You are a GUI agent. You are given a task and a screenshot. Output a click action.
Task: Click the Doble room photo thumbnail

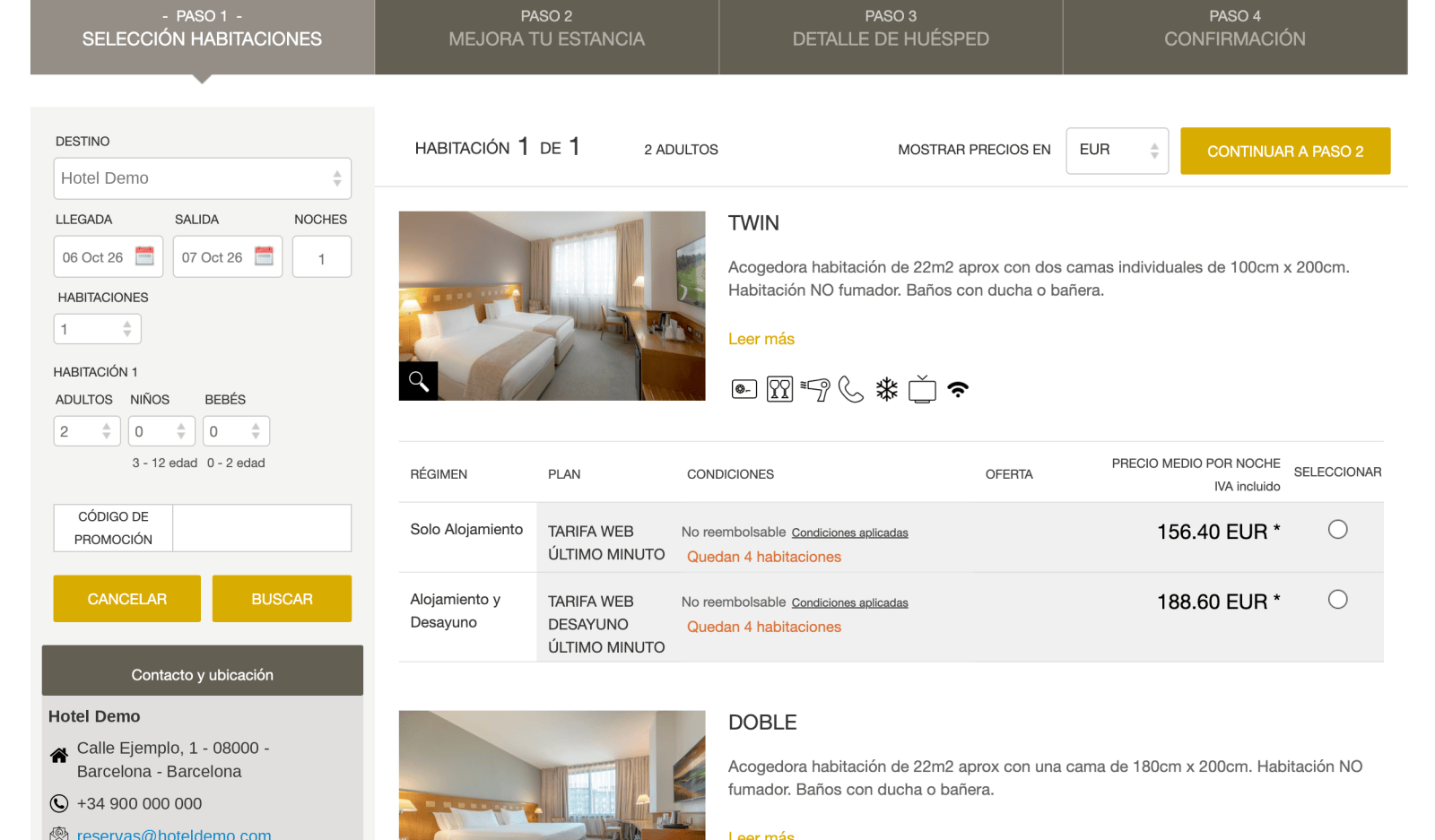[x=552, y=775]
